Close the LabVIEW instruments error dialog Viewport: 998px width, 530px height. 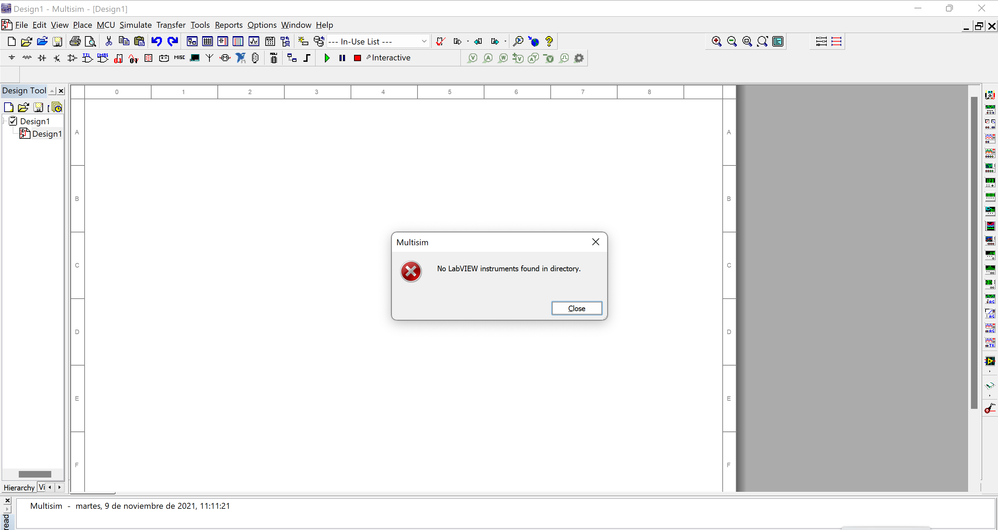[576, 308]
